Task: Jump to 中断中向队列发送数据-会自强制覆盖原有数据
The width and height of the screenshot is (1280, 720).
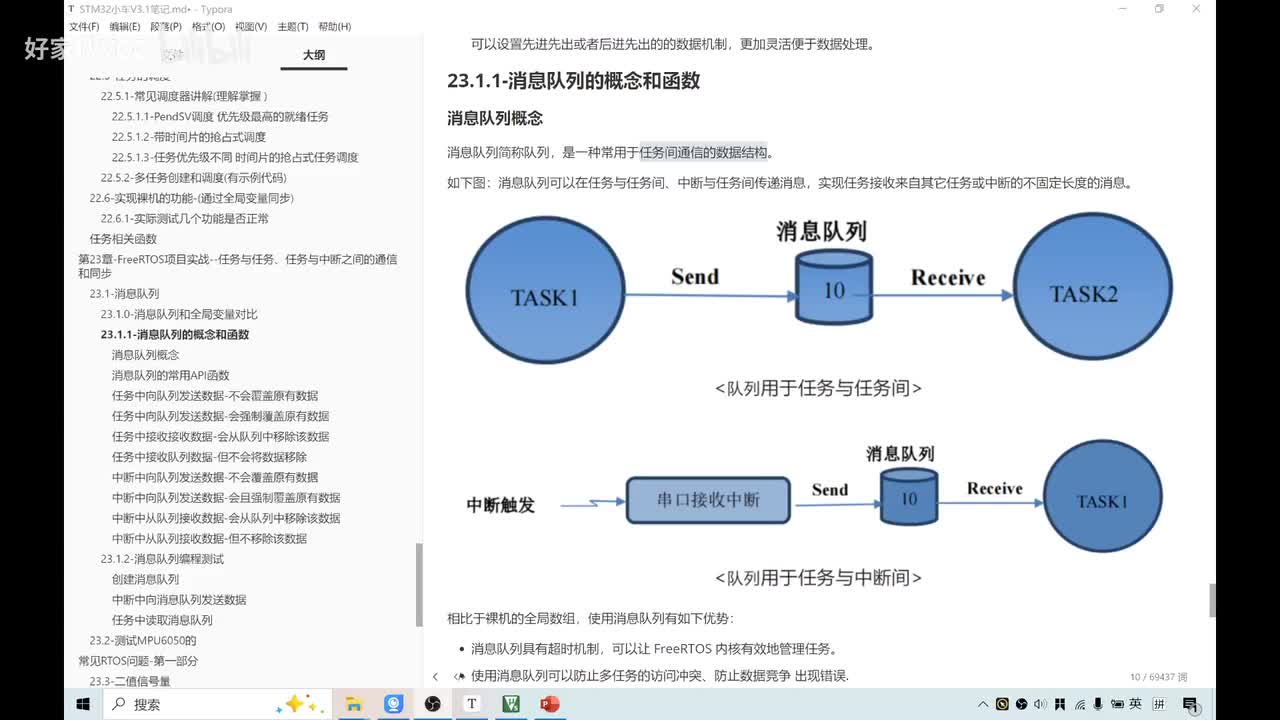Action: (x=226, y=498)
